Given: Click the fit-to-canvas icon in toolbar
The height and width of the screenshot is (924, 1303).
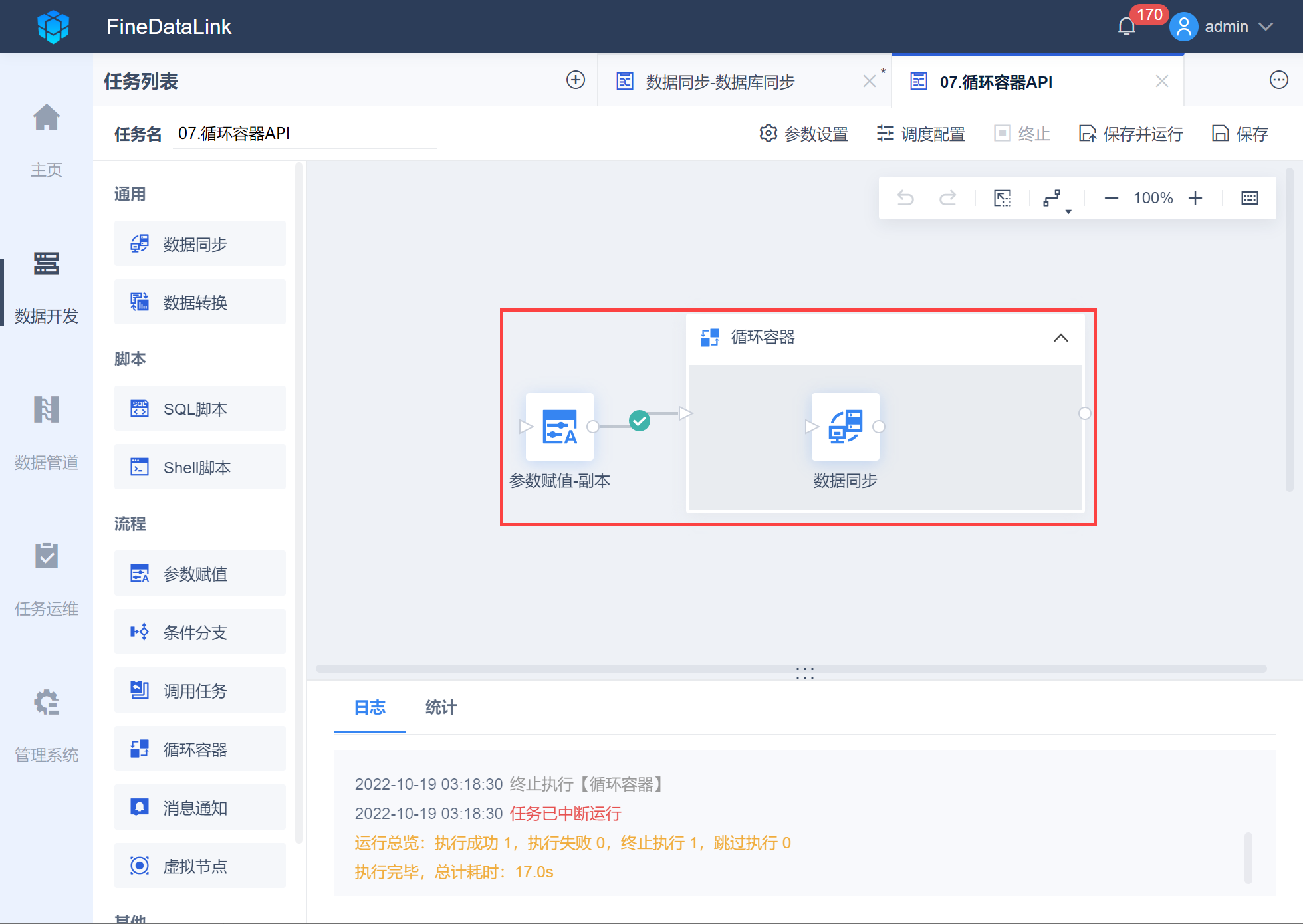Looking at the screenshot, I should point(1003,198).
